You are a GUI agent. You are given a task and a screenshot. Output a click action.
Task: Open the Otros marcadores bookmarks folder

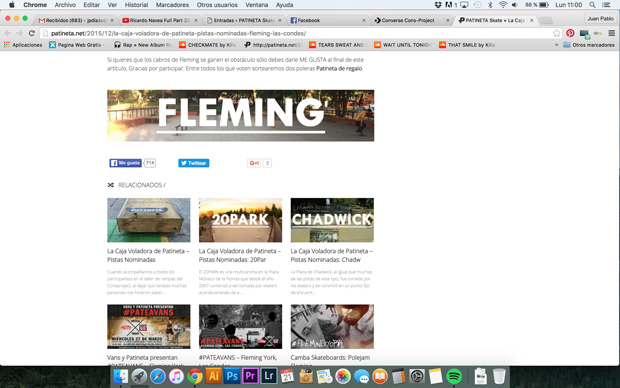tap(589, 45)
